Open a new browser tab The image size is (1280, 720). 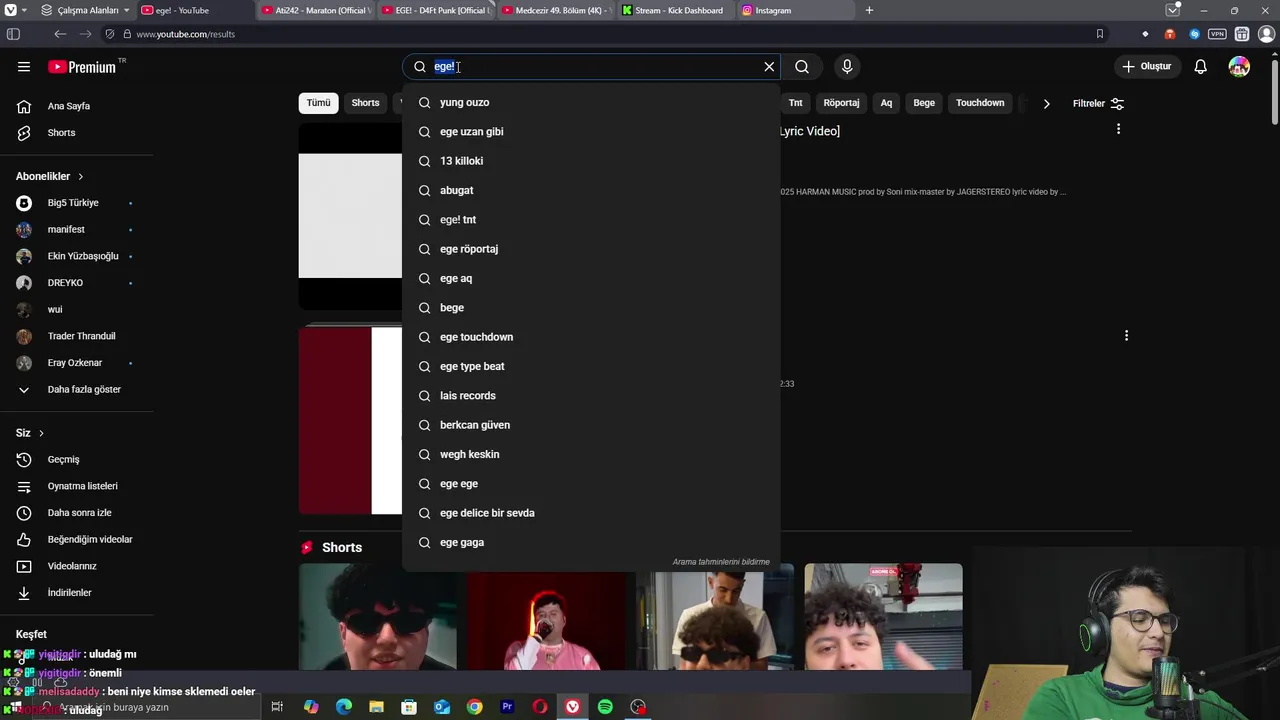coord(869,10)
